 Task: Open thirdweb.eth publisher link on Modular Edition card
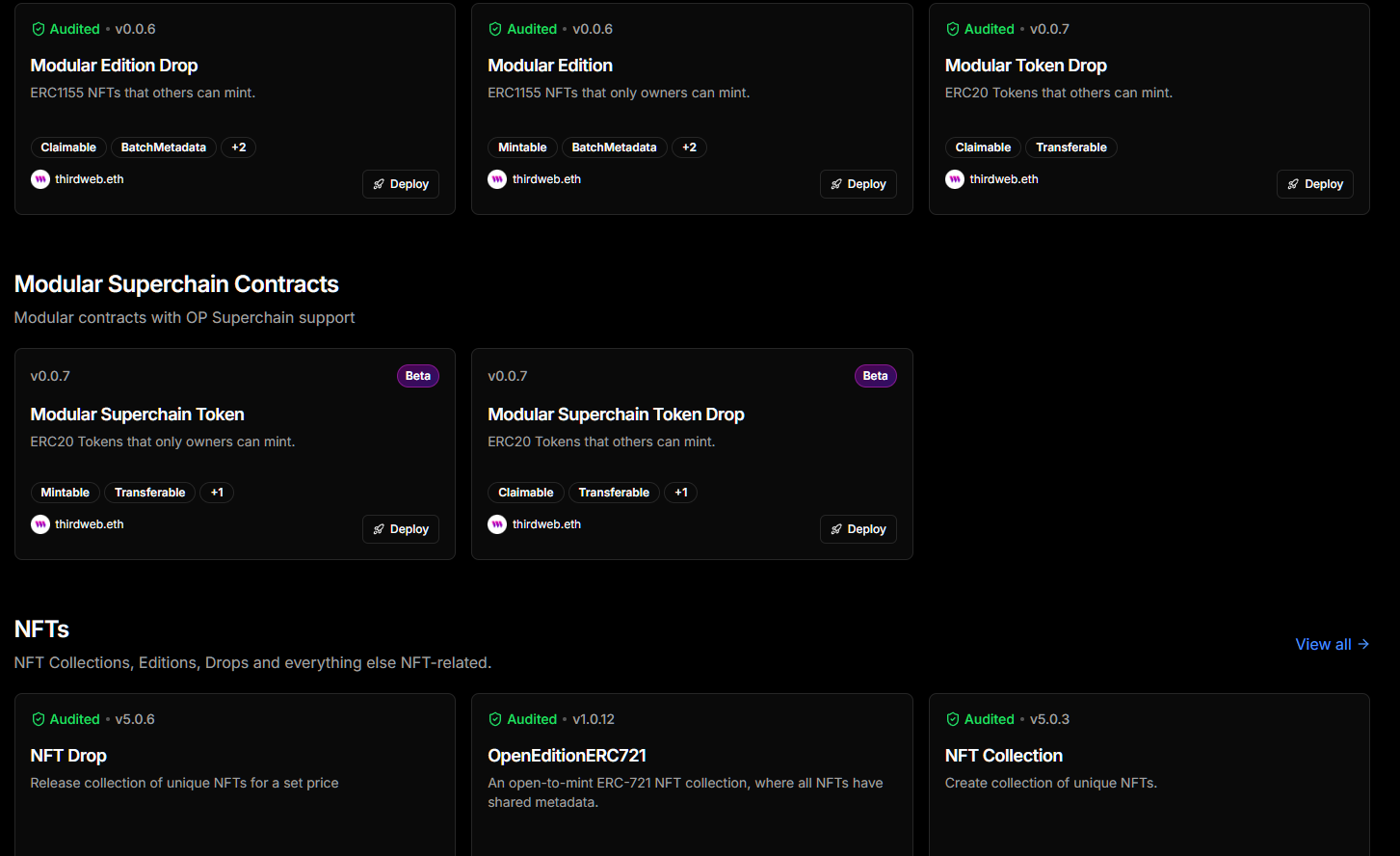pos(546,179)
